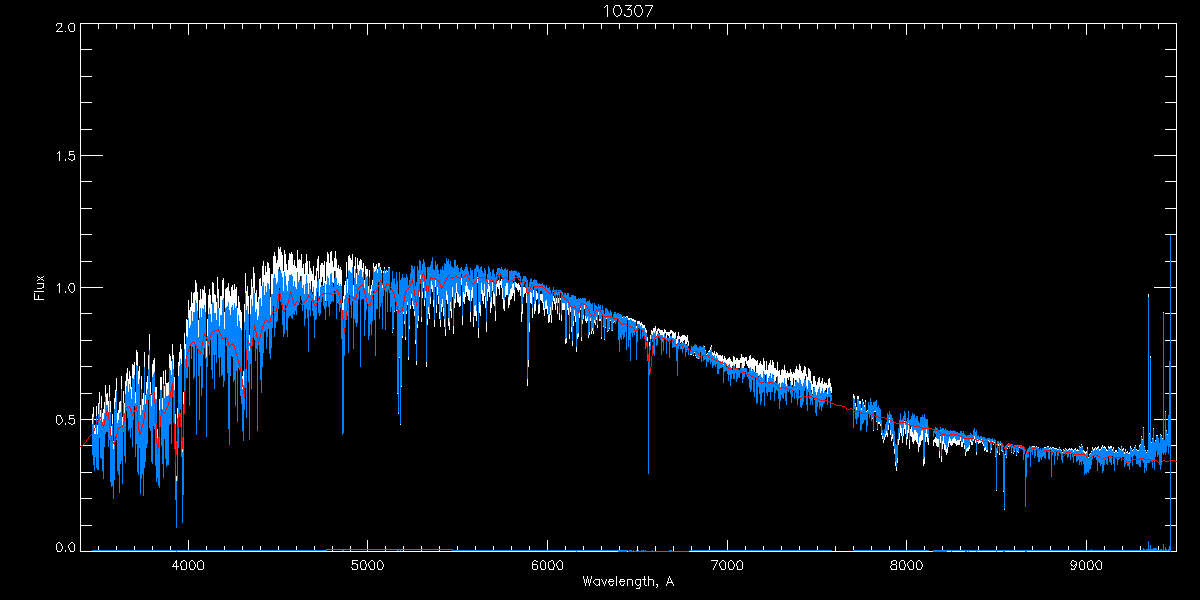
Task: Click the 2.0 y-axis tick label
Action: [x=64, y=27]
